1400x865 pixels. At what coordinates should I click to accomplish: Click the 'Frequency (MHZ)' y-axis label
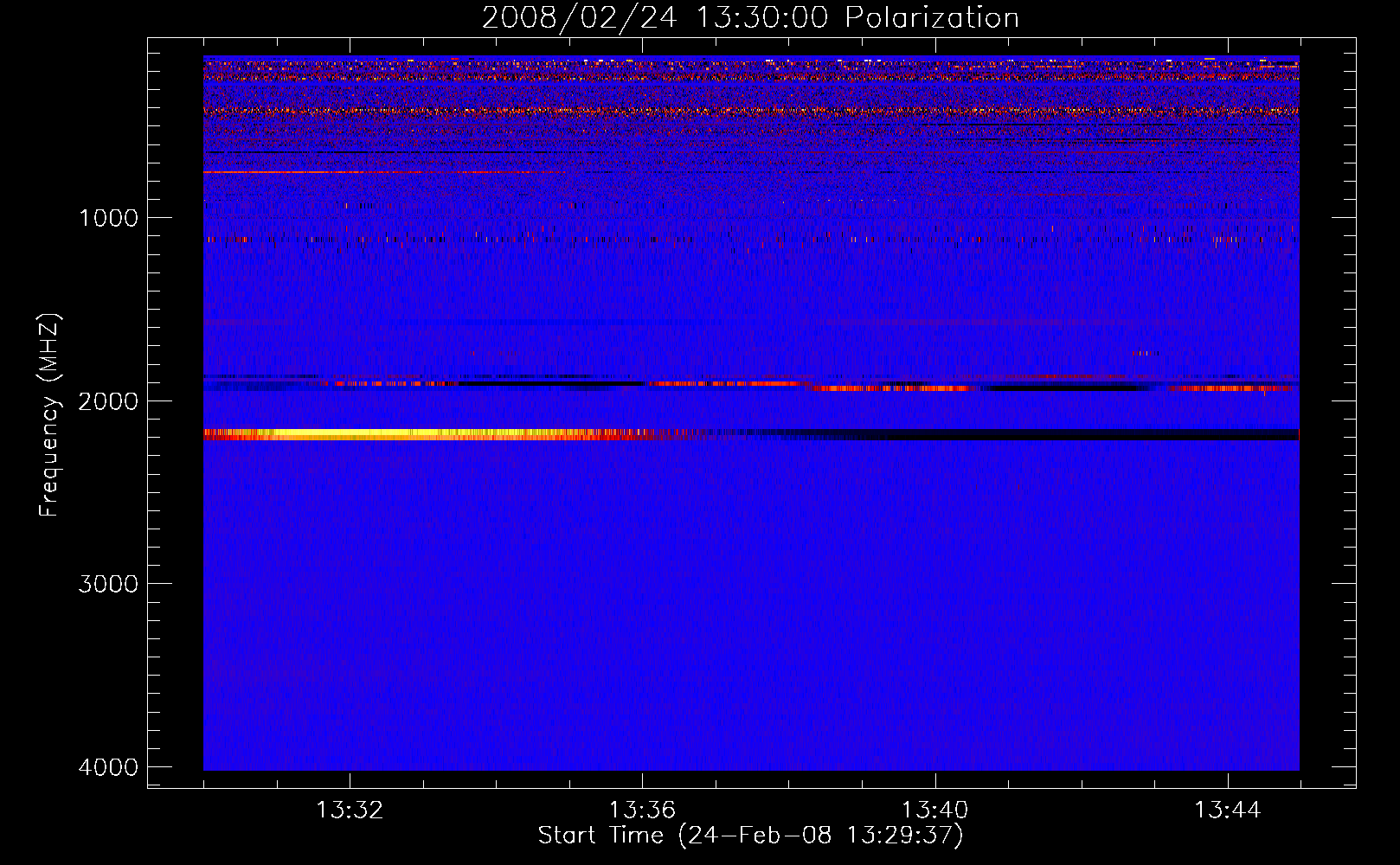tap(50, 415)
